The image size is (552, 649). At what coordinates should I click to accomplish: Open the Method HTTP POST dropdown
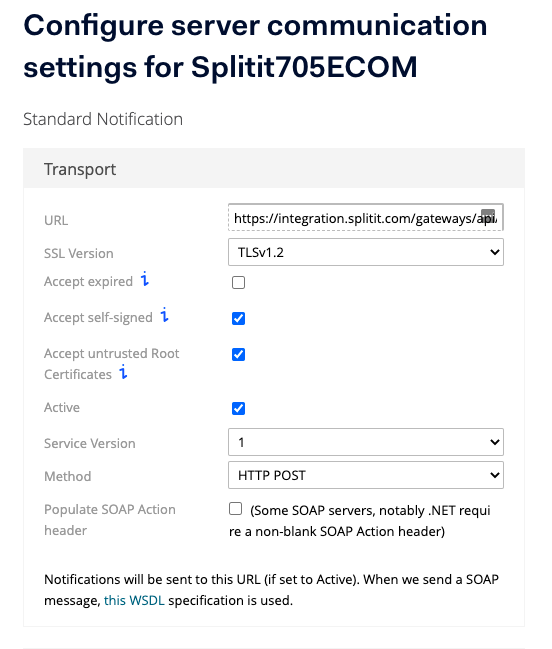[366, 475]
